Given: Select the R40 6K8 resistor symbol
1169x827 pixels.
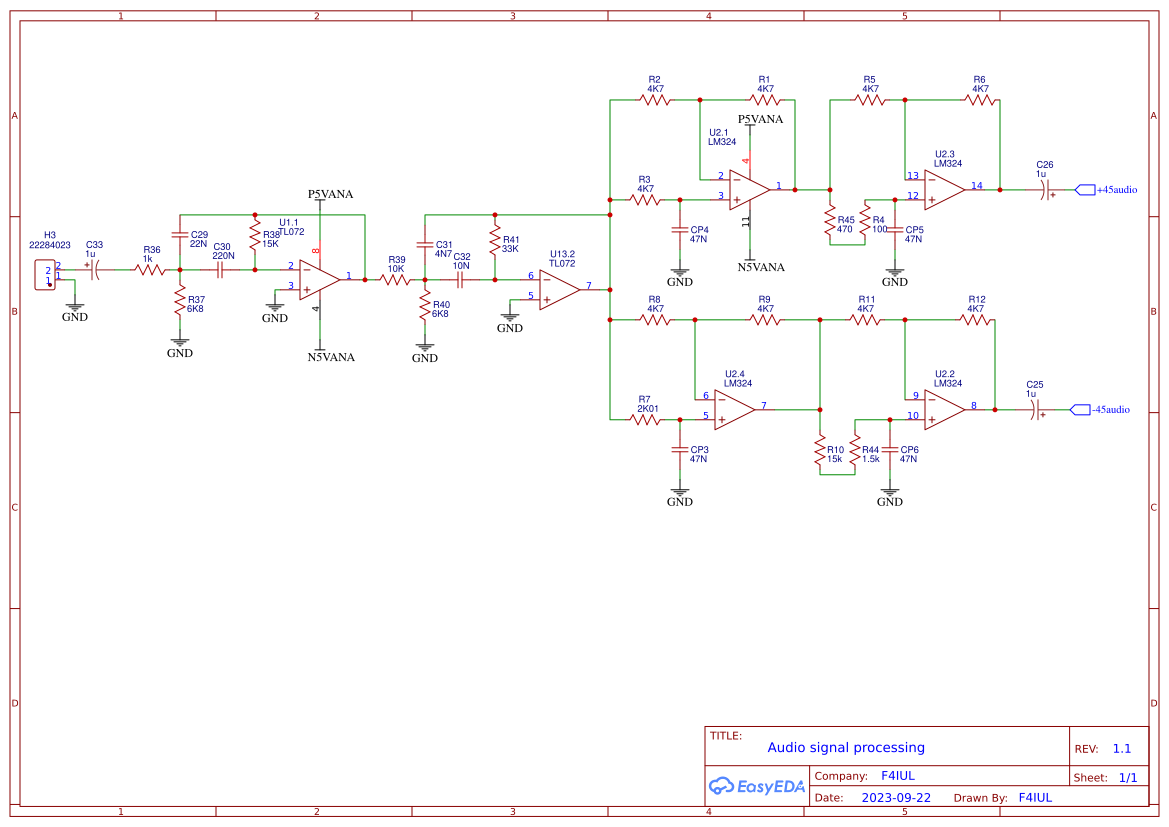Looking at the screenshot, I should click(425, 306).
